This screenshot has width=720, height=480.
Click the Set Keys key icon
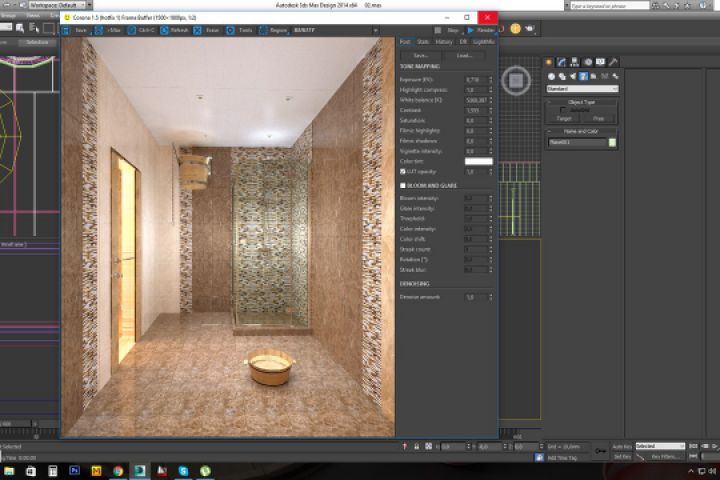600,451
